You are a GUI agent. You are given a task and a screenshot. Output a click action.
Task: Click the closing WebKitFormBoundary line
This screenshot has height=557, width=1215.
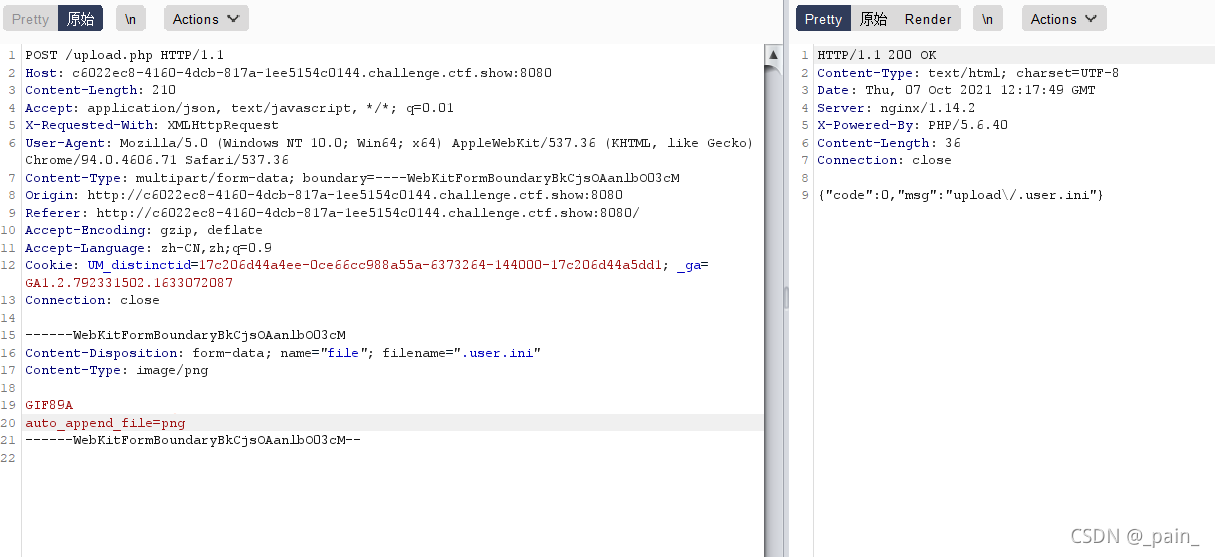[x=193, y=440]
